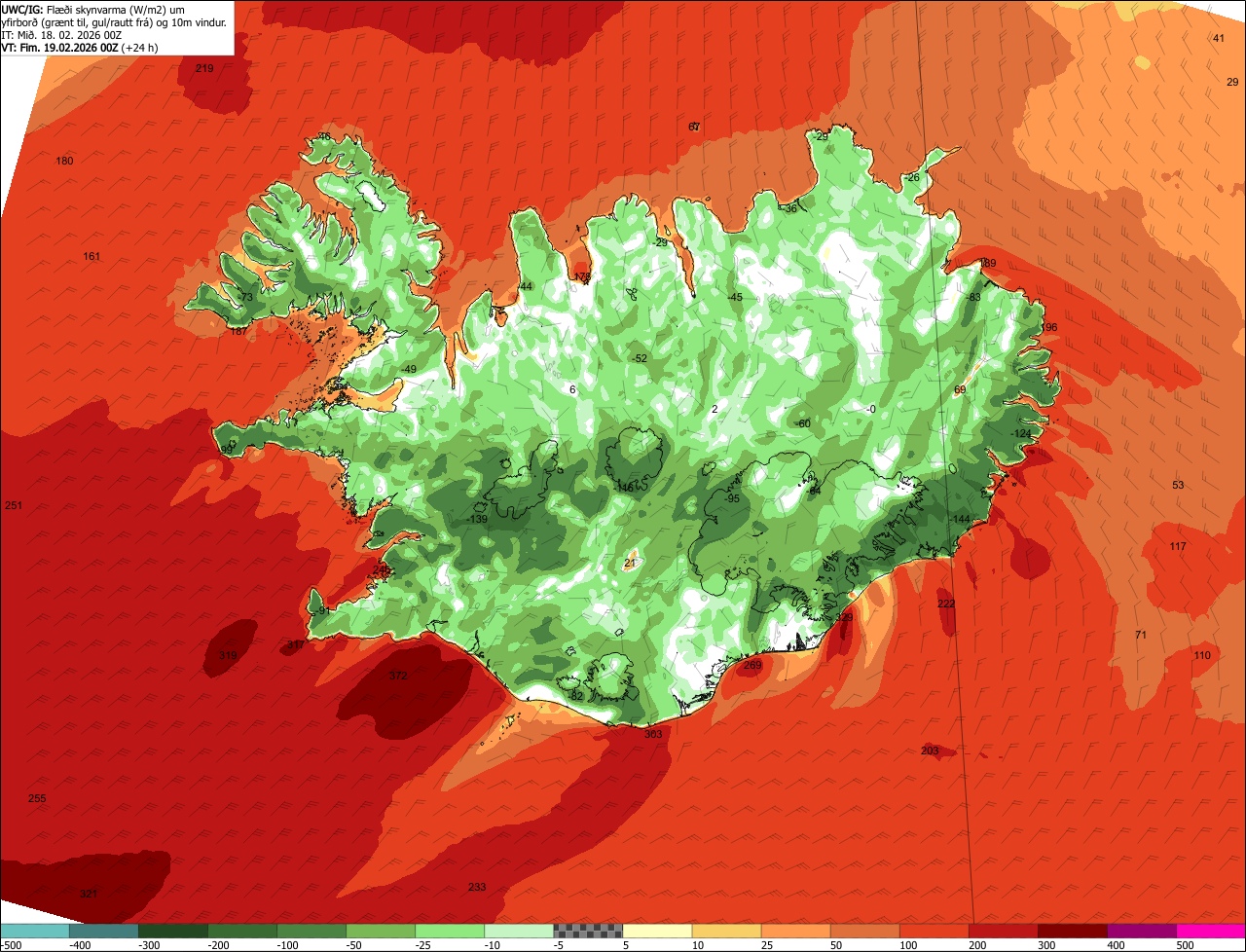1246x952 pixels.
Task: Click the pale yellow 5 to 10 swatch
Action: (x=657, y=931)
